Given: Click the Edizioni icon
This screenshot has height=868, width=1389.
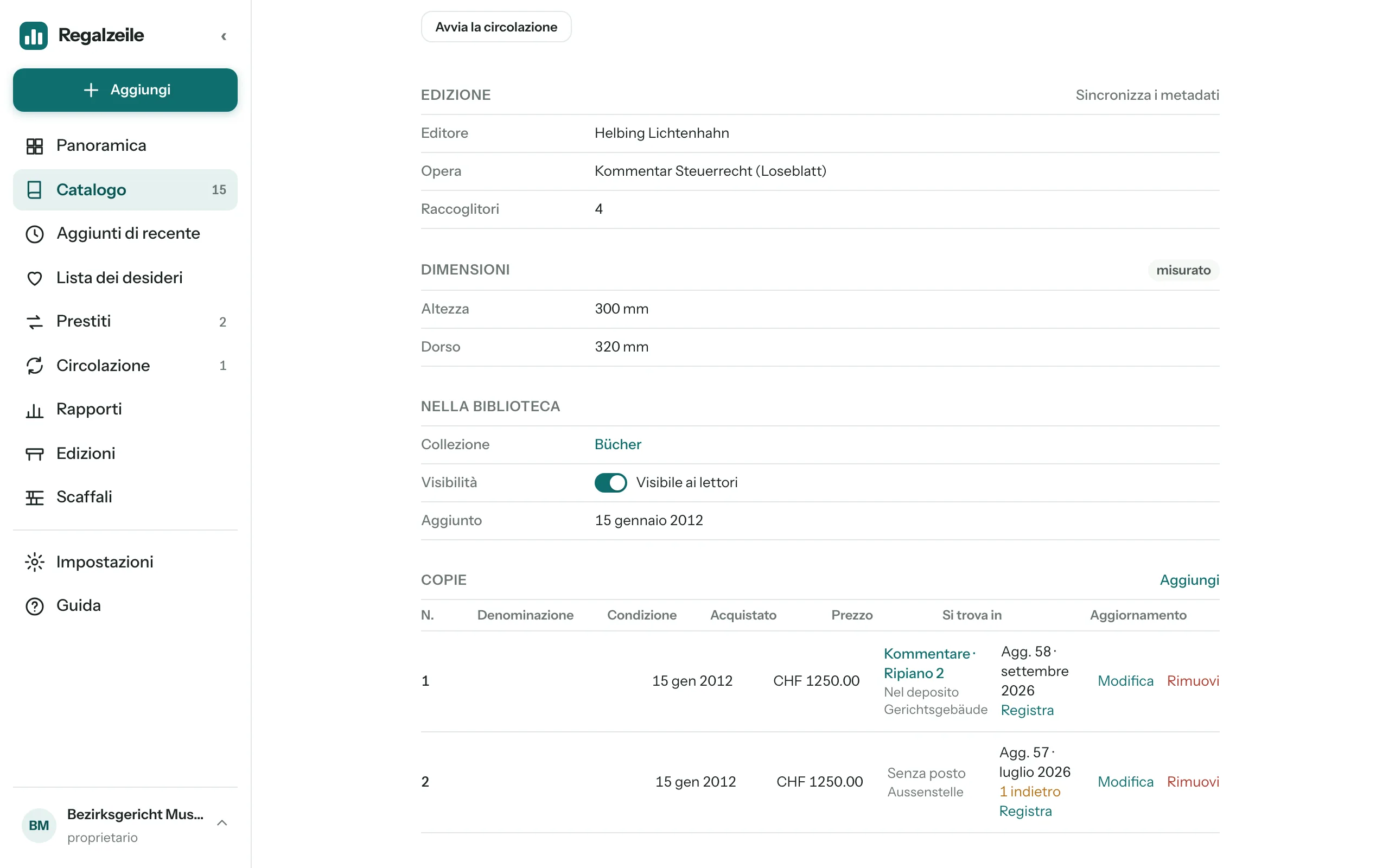Looking at the screenshot, I should (x=34, y=454).
